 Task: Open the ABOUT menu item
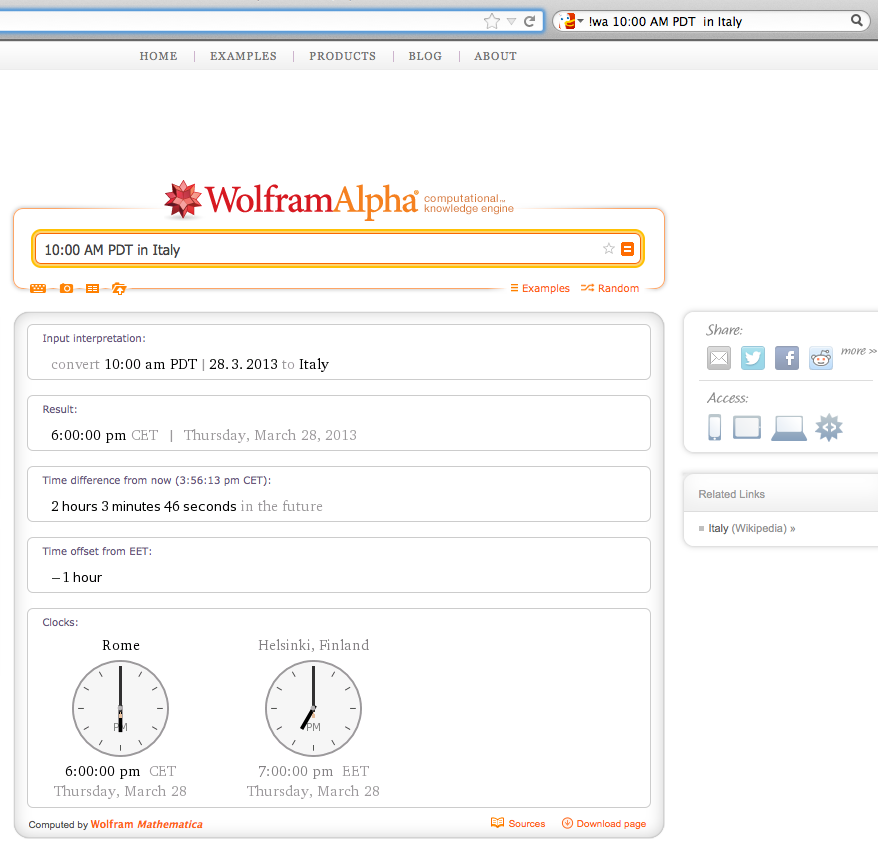tap(495, 56)
